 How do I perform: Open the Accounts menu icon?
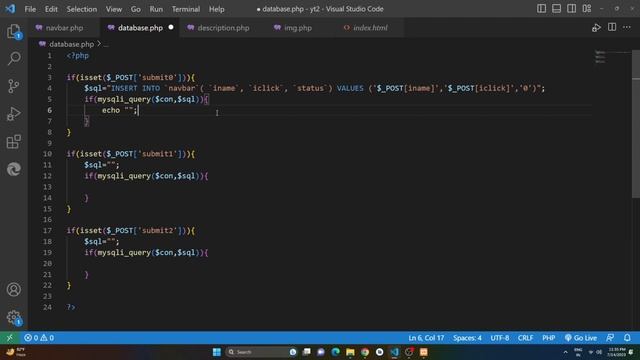point(13,289)
